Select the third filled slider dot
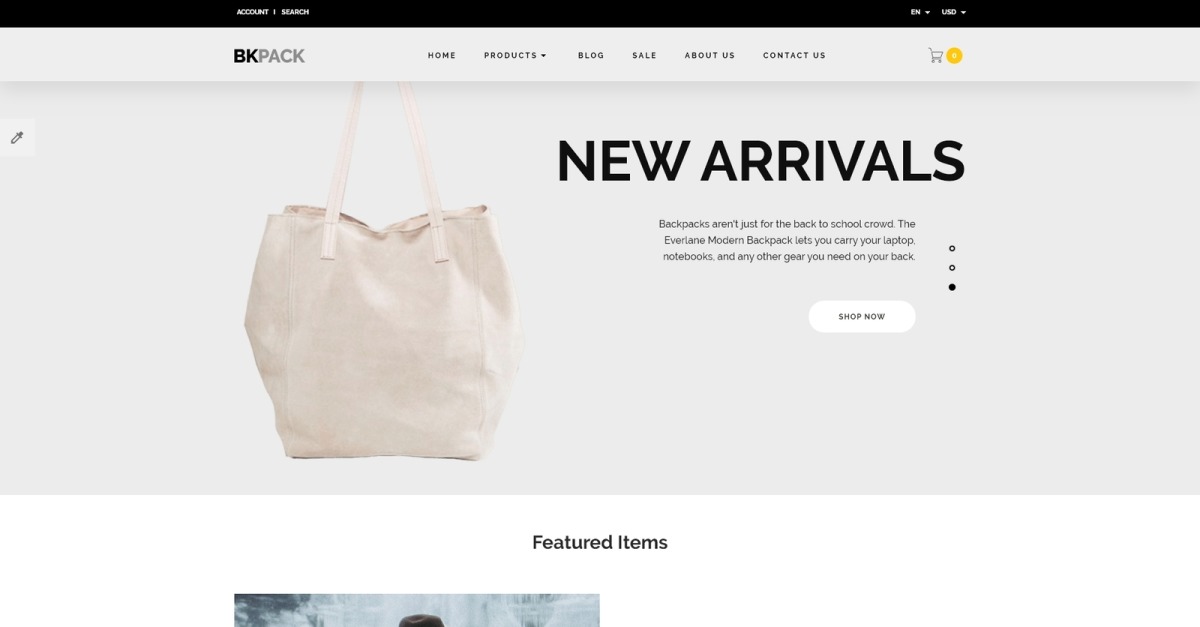Viewport: 1200px width, 627px height. click(952, 287)
